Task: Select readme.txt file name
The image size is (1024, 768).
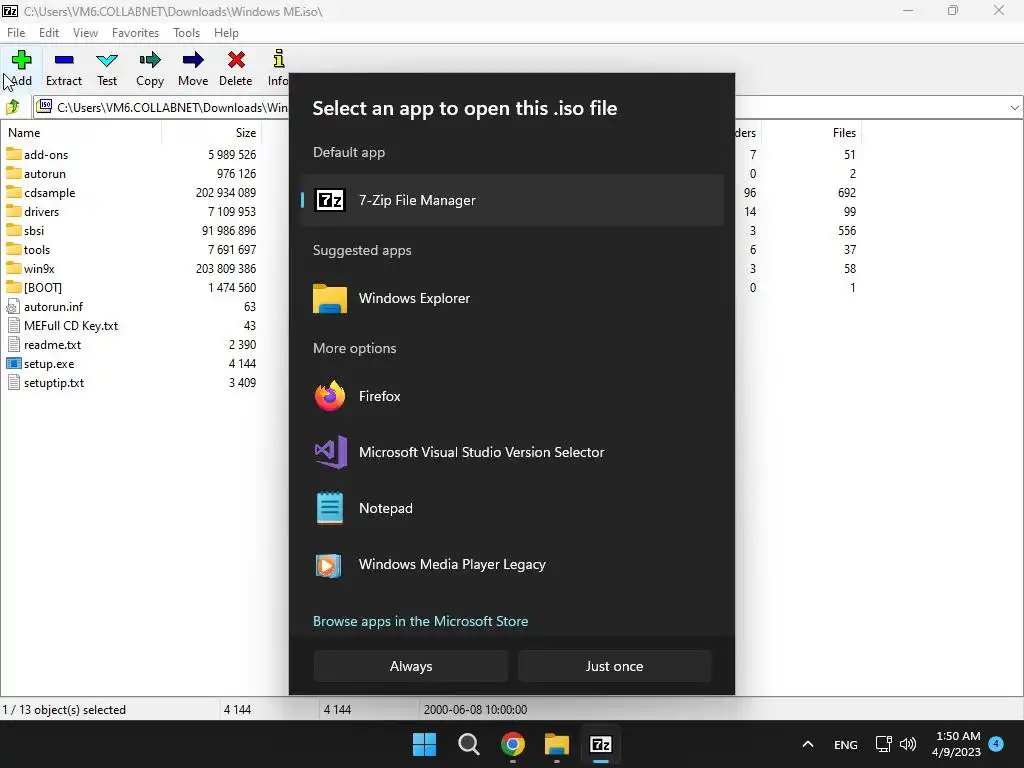Action: (52, 344)
